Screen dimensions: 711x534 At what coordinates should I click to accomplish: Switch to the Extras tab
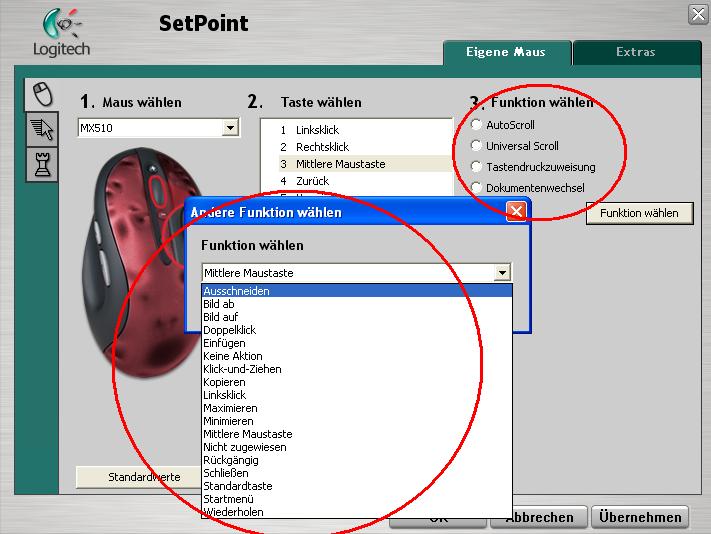pyautogui.click(x=636, y=52)
